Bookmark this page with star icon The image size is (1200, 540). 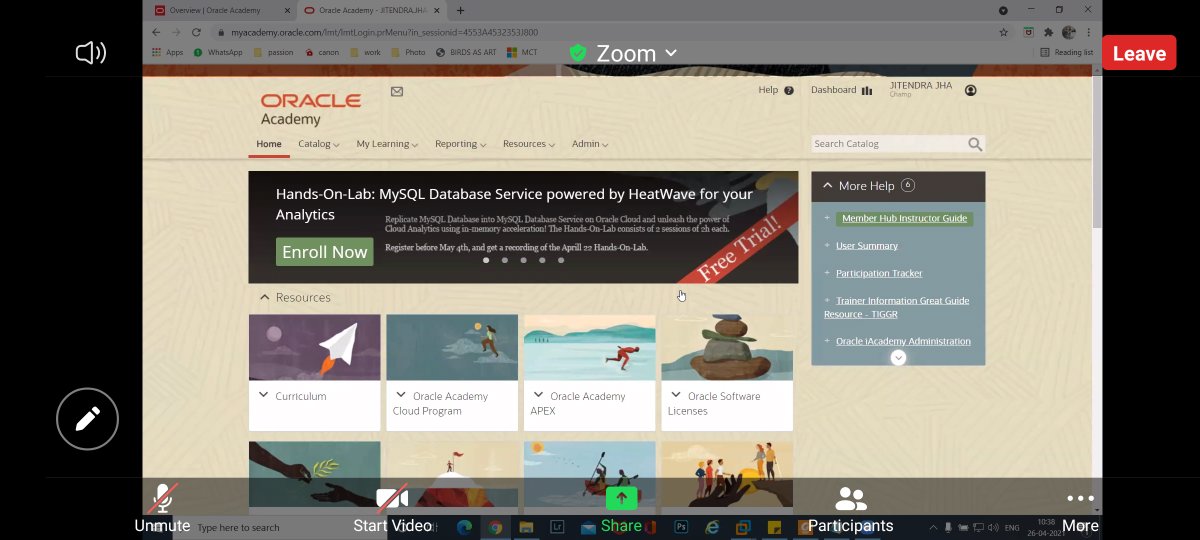(x=1003, y=32)
